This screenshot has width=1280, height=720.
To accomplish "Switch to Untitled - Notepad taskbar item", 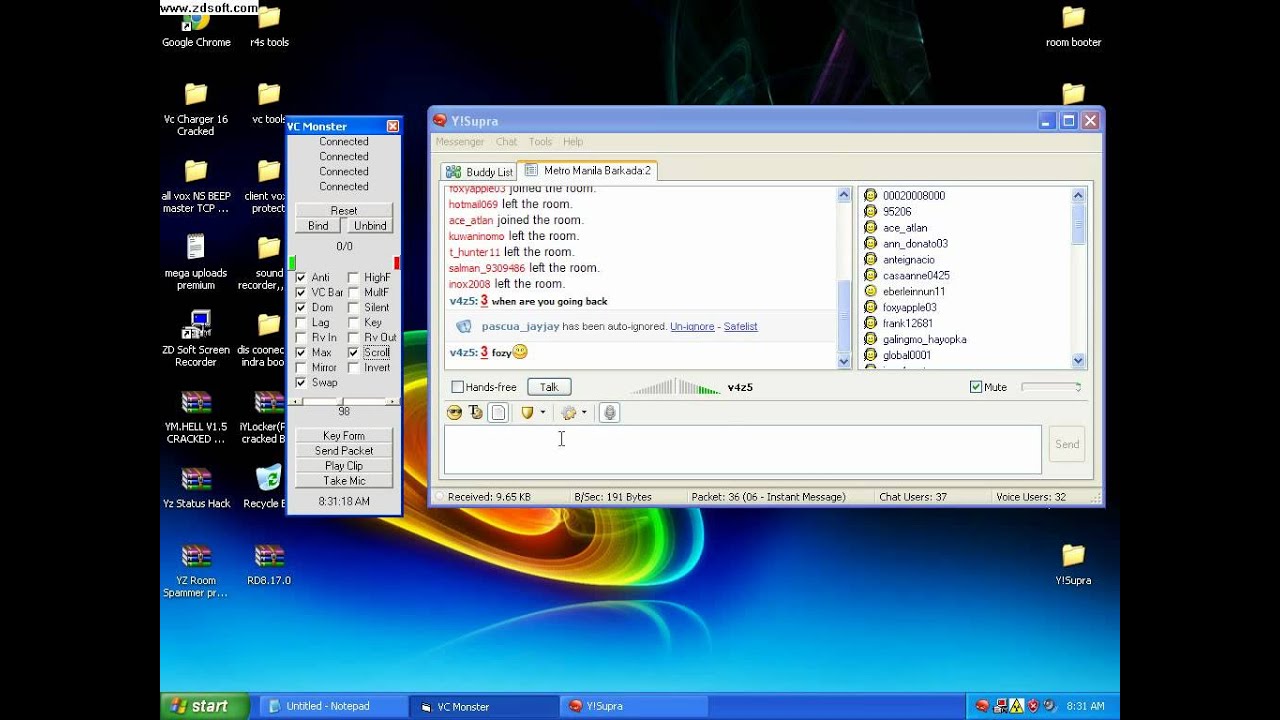I will (x=335, y=706).
